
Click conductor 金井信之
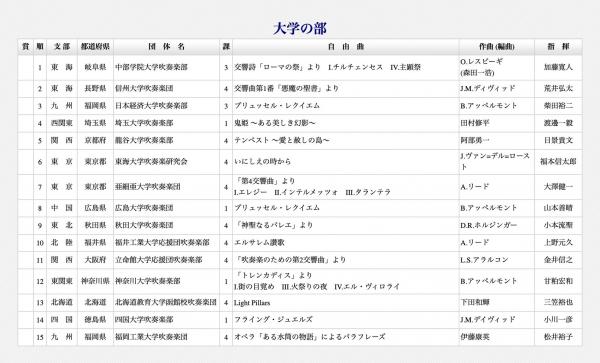click(x=558, y=260)
